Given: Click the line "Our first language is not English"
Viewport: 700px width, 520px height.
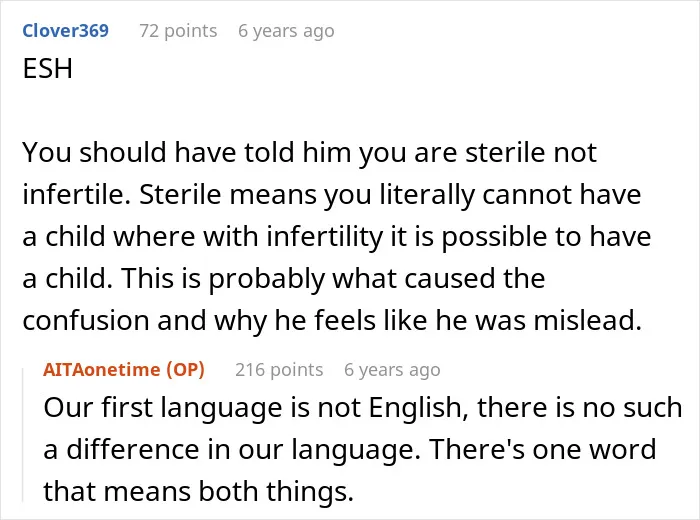Looking at the screenshot, I should (363, 408).
